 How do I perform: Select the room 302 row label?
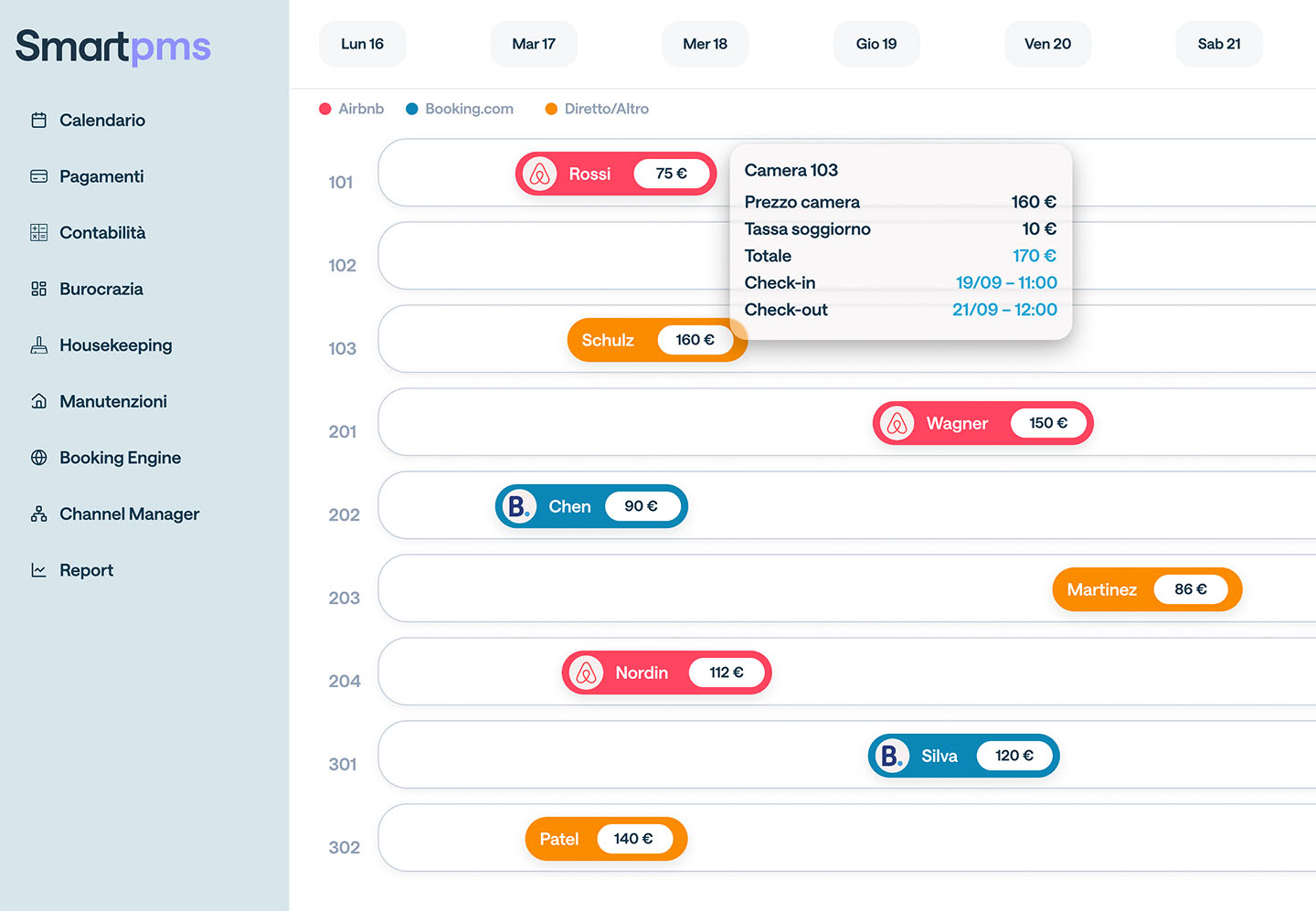coord(344,847)
